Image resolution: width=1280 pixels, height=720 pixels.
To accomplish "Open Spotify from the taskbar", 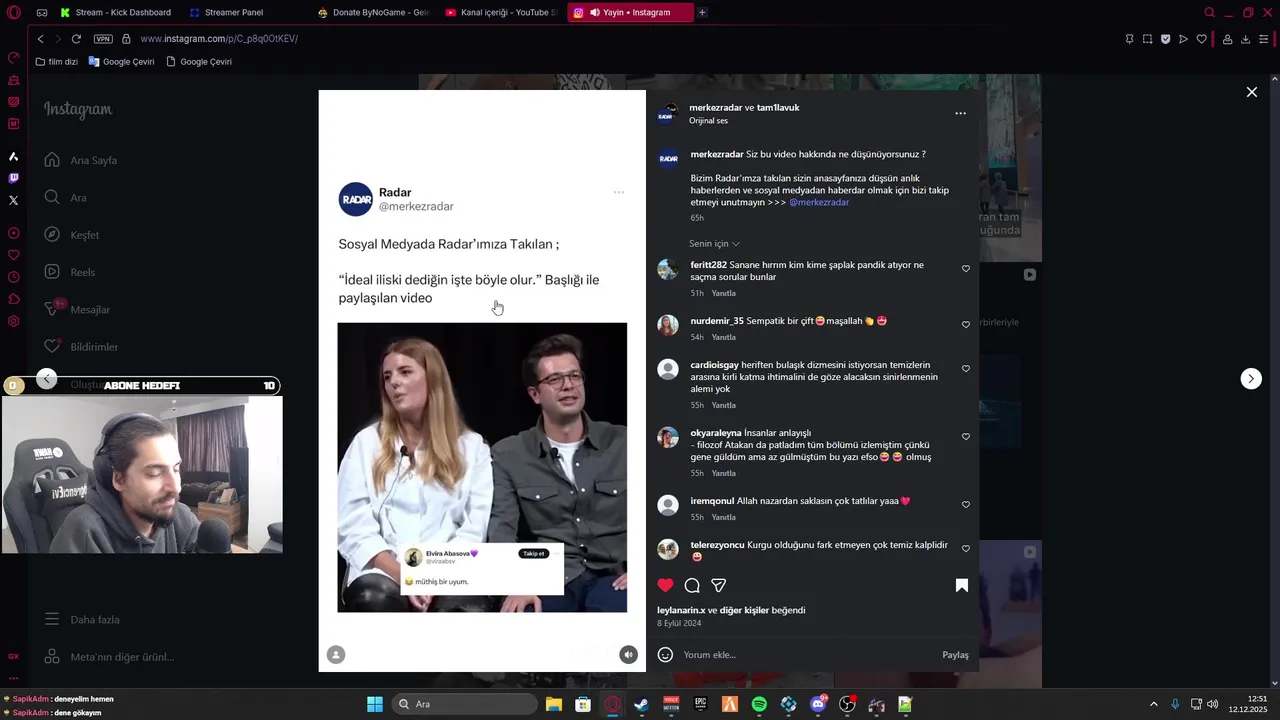I will tap(759, 705).
